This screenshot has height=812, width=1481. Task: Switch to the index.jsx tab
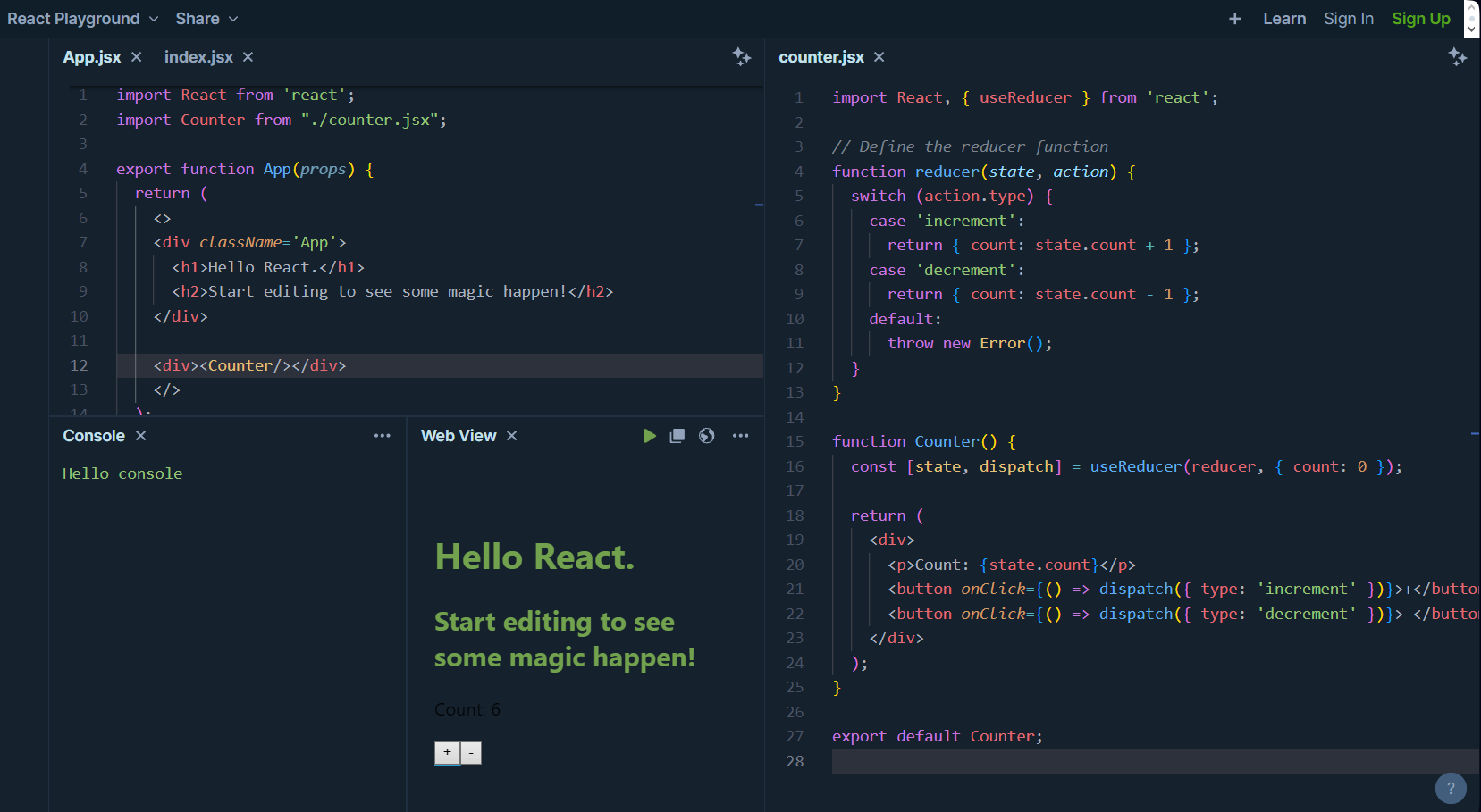[198, 57]
